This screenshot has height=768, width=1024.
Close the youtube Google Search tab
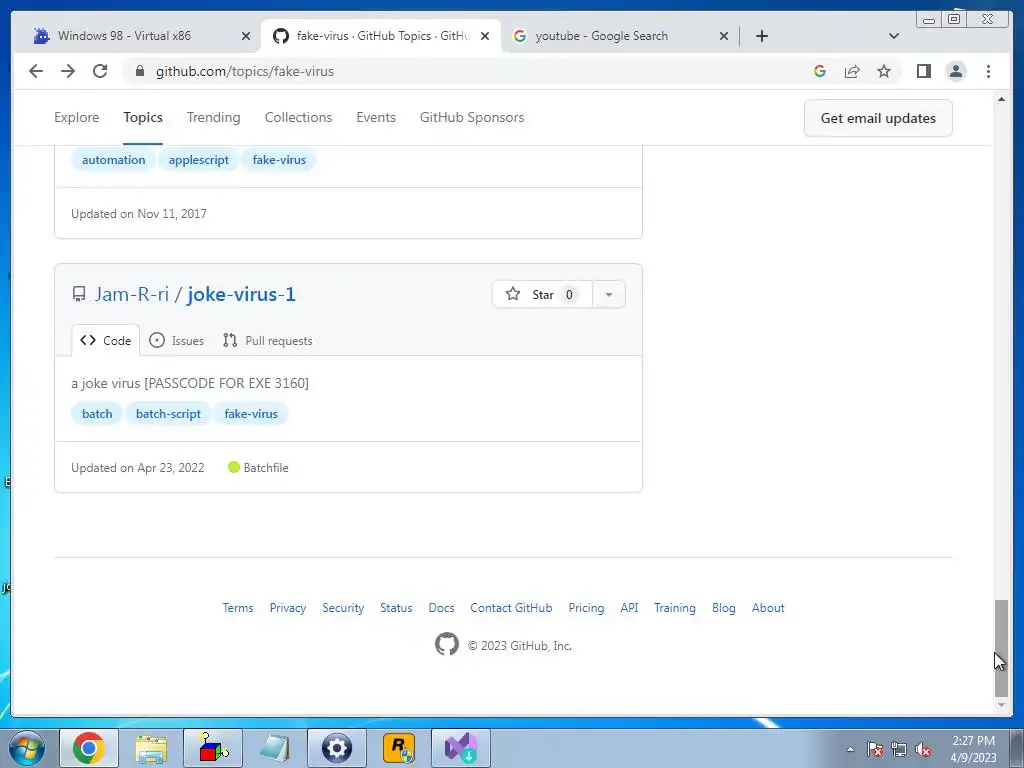(724, 36)
